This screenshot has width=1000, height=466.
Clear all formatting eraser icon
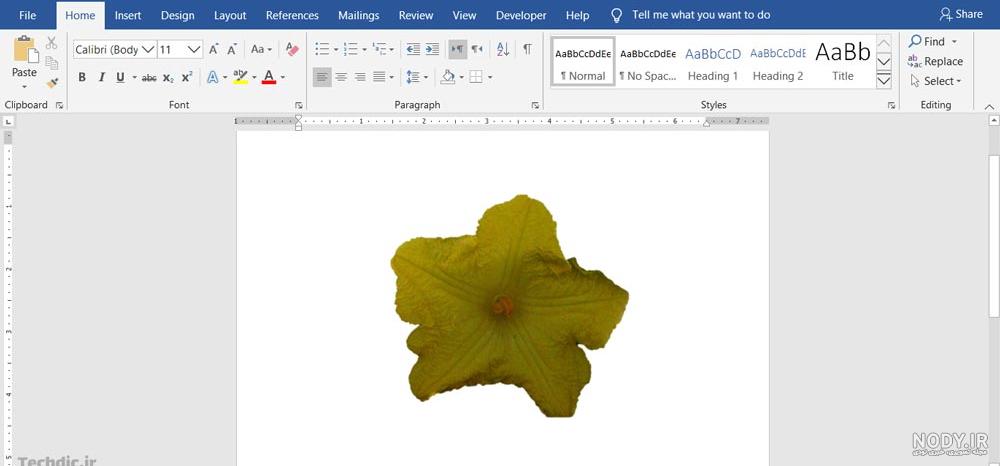click(292, 49)
